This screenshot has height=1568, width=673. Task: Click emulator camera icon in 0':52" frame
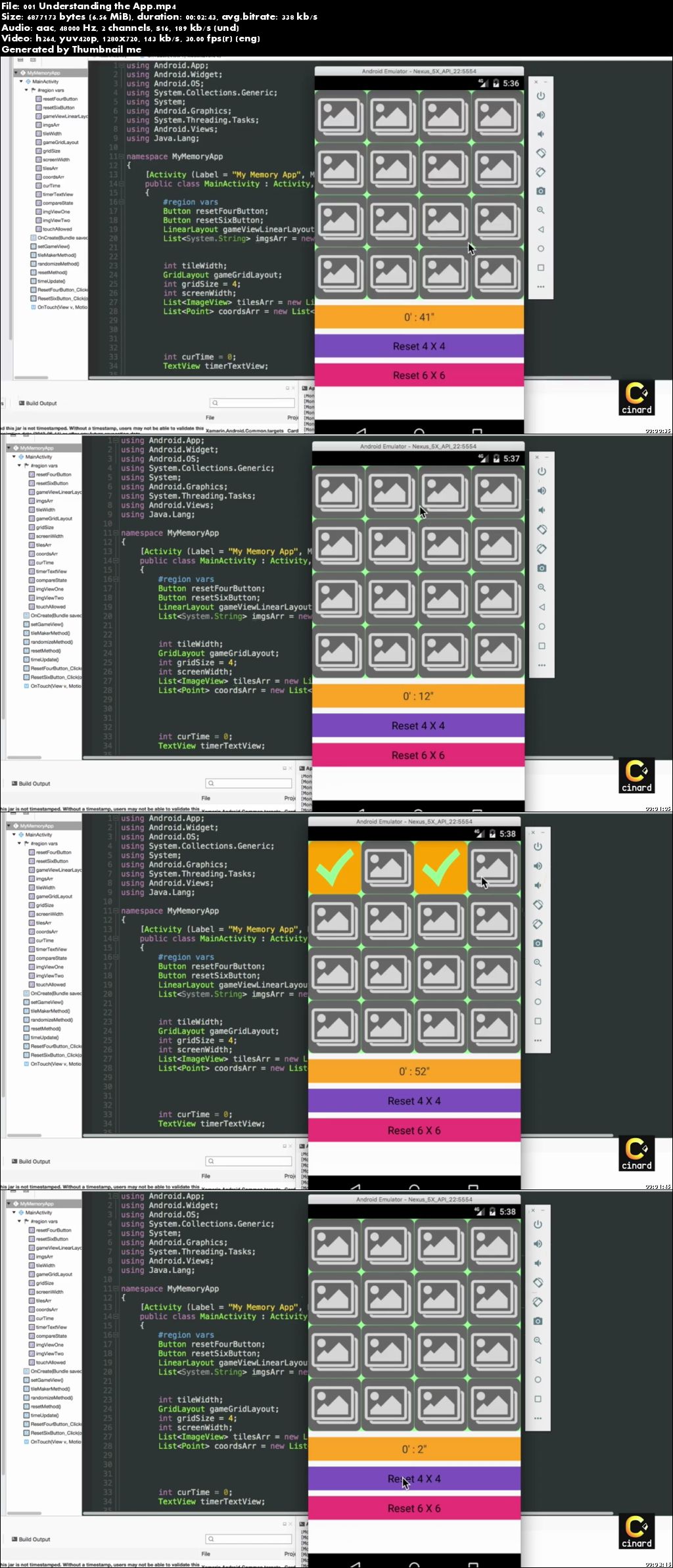click(538, 943)
